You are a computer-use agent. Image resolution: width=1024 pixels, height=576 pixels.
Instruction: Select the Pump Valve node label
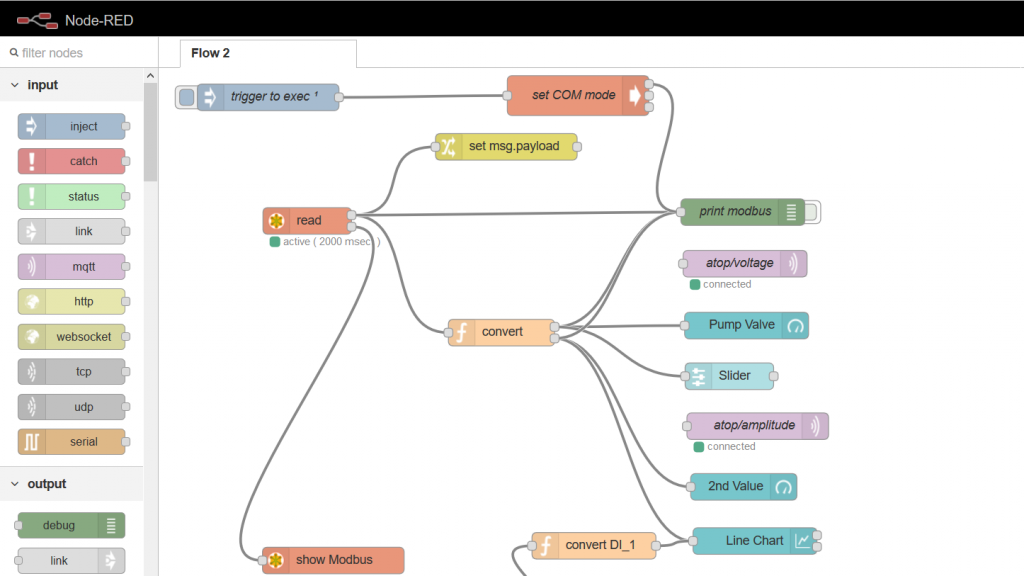pyautogui.click(x=741, y=325)
